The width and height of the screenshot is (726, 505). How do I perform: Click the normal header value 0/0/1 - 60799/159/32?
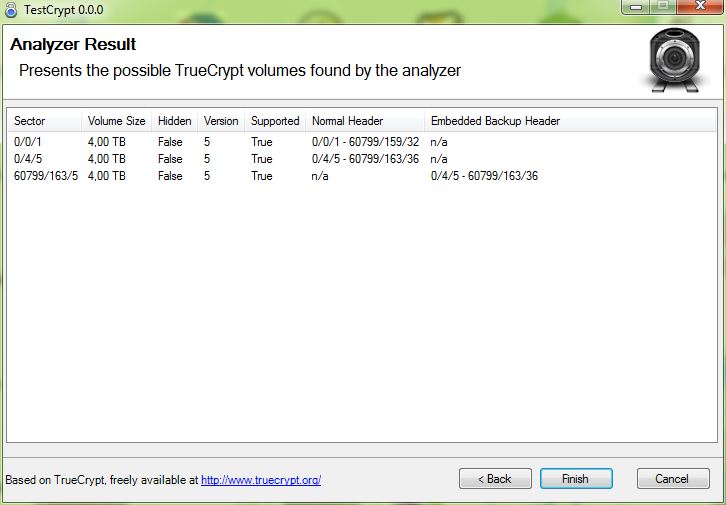pyautogui.click(x=365, y=142)
